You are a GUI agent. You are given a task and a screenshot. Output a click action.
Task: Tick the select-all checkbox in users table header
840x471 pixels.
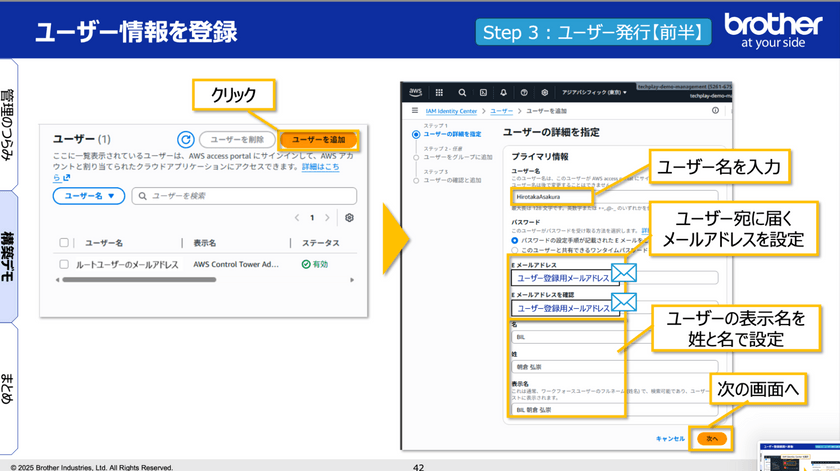65,243
